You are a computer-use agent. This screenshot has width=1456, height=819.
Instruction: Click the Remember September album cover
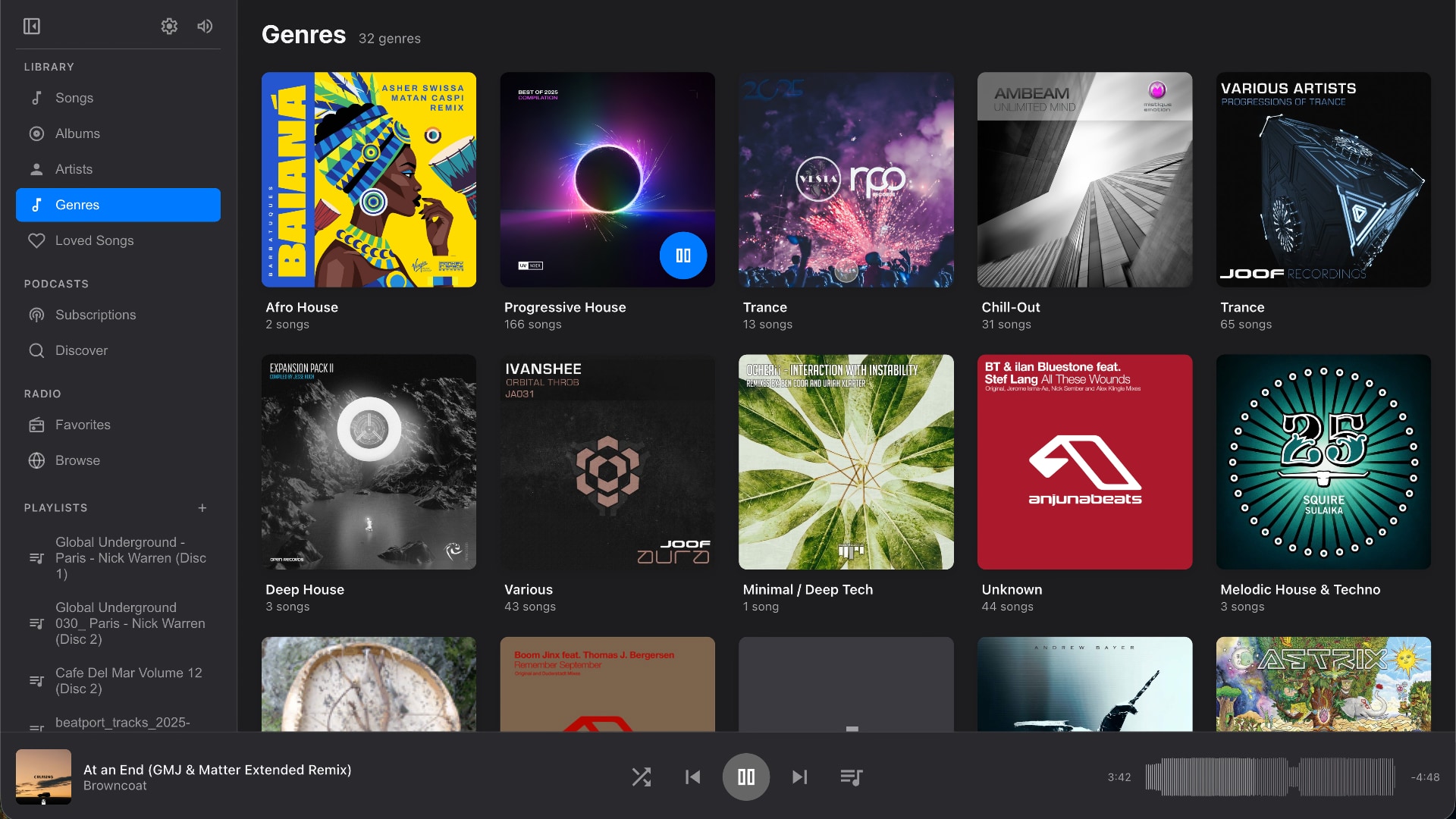(607, 684)
